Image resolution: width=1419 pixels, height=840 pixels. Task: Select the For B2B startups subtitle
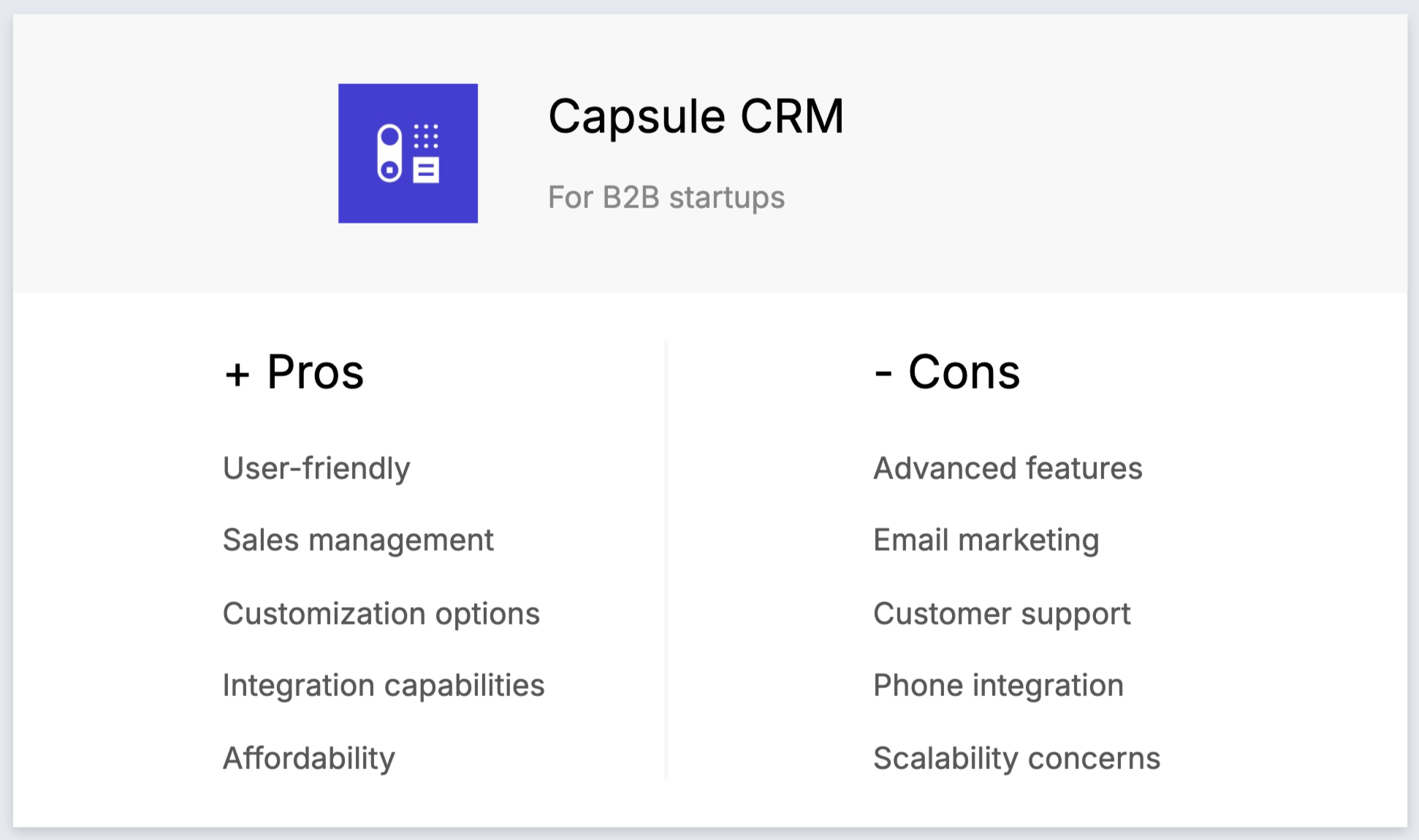coord(666,197)
